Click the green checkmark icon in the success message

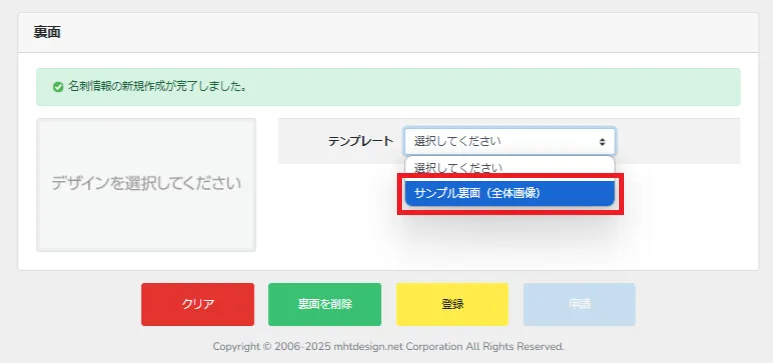point(58,87)
